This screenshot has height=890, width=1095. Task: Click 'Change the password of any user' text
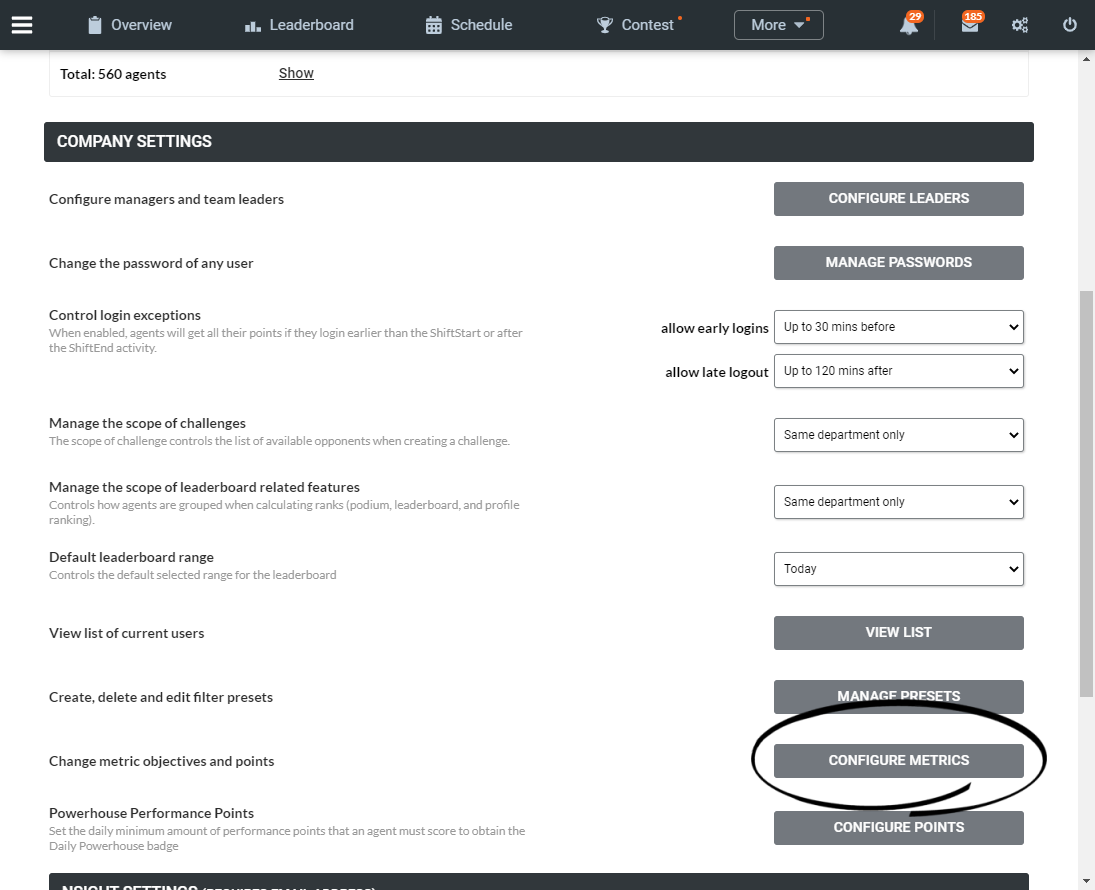151,263
